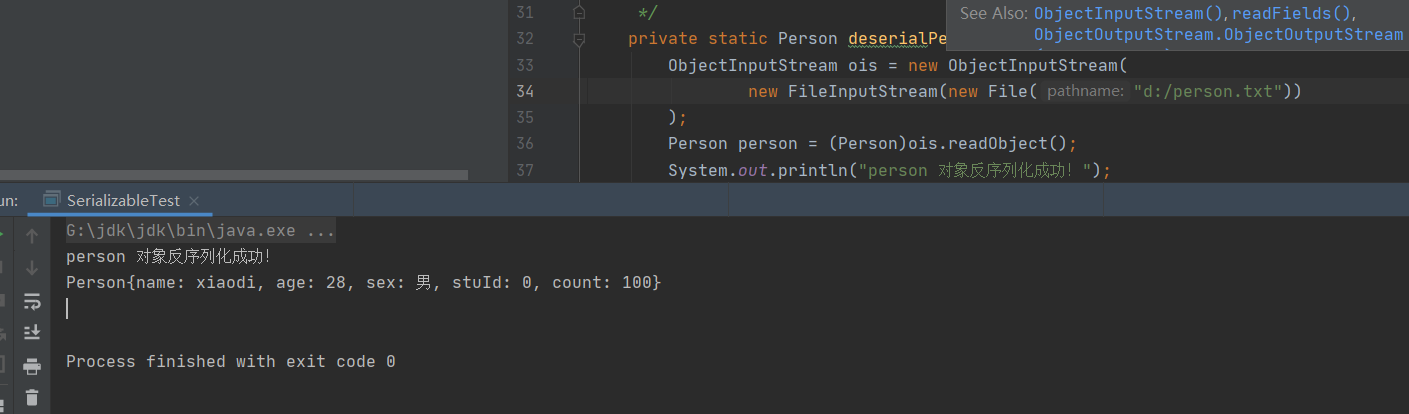
Task: Place cursor in "d:/person.txt" string
Action: coord(1207,91)
